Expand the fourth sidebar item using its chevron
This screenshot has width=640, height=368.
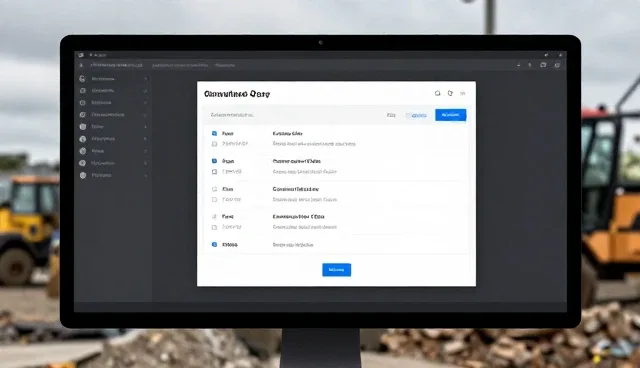coord(146,115)
